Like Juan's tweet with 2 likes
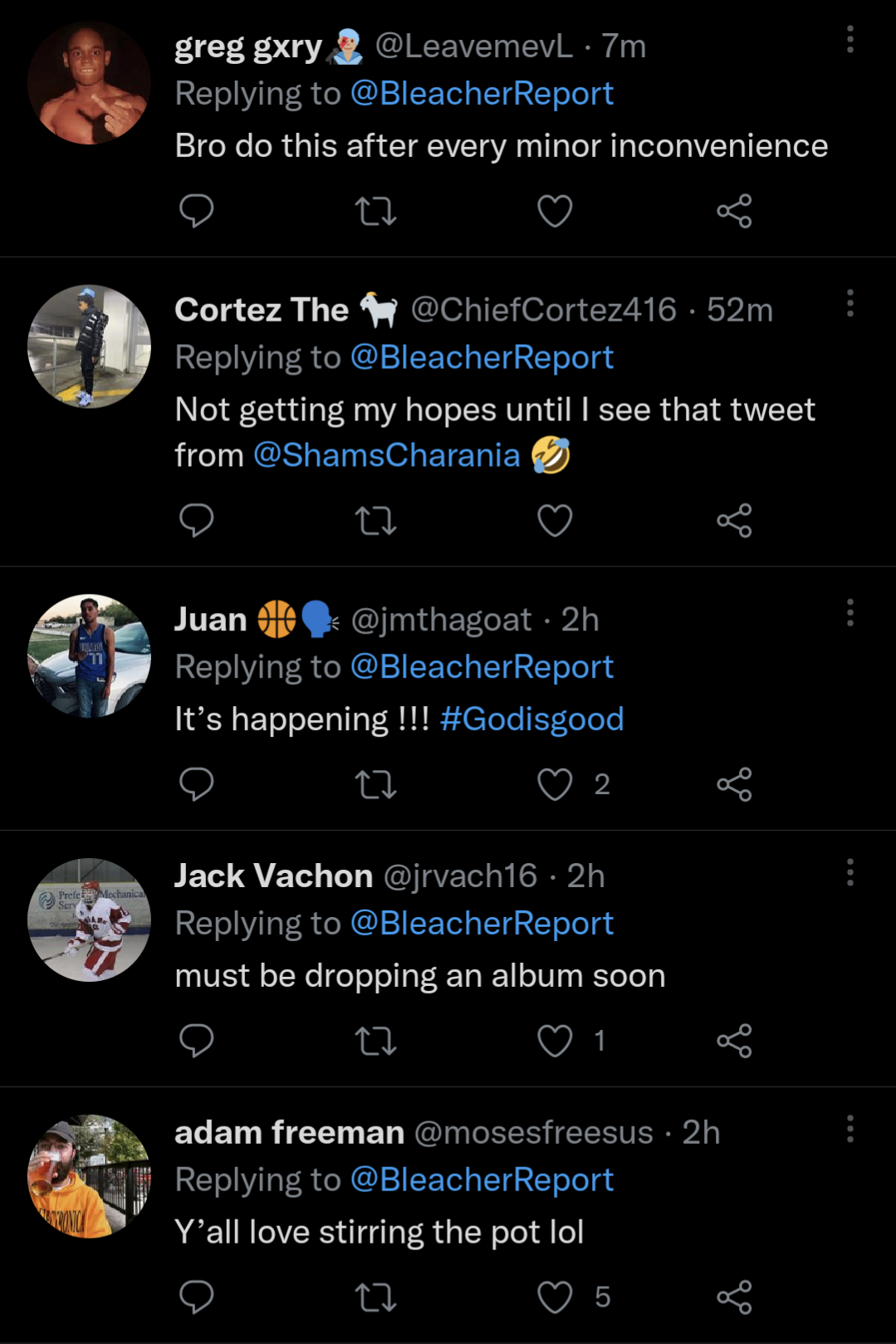Screen dimensions: 896x1344 pos(555,784)
